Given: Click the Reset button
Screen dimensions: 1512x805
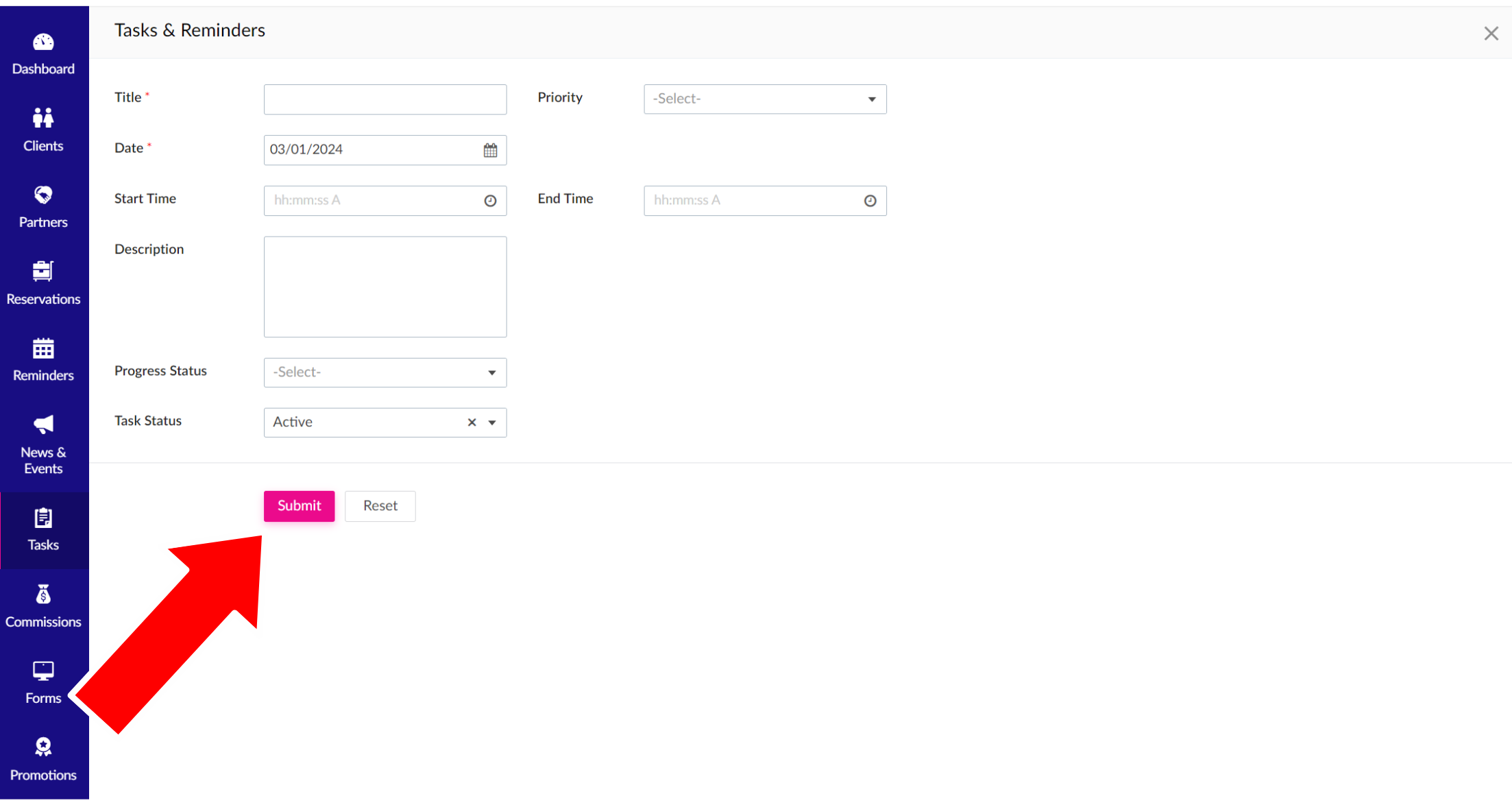Looking at the screenshot, I should 380,506.
